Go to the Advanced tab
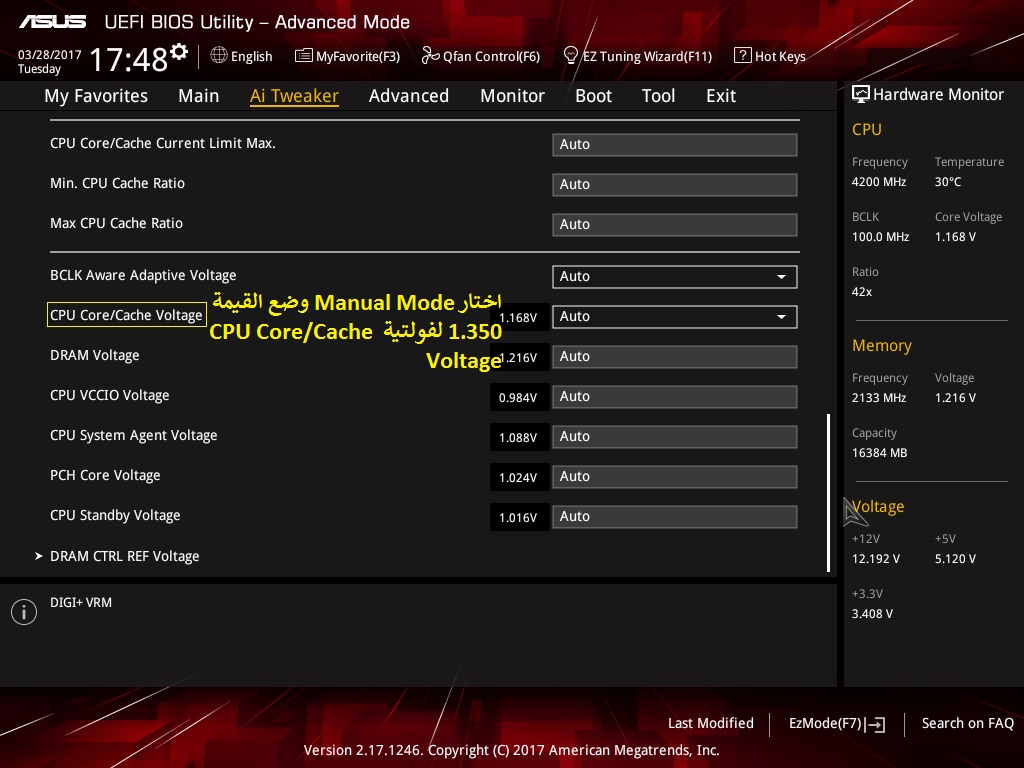The width and height of the screenshot is (1024, 768). [409, 96]
